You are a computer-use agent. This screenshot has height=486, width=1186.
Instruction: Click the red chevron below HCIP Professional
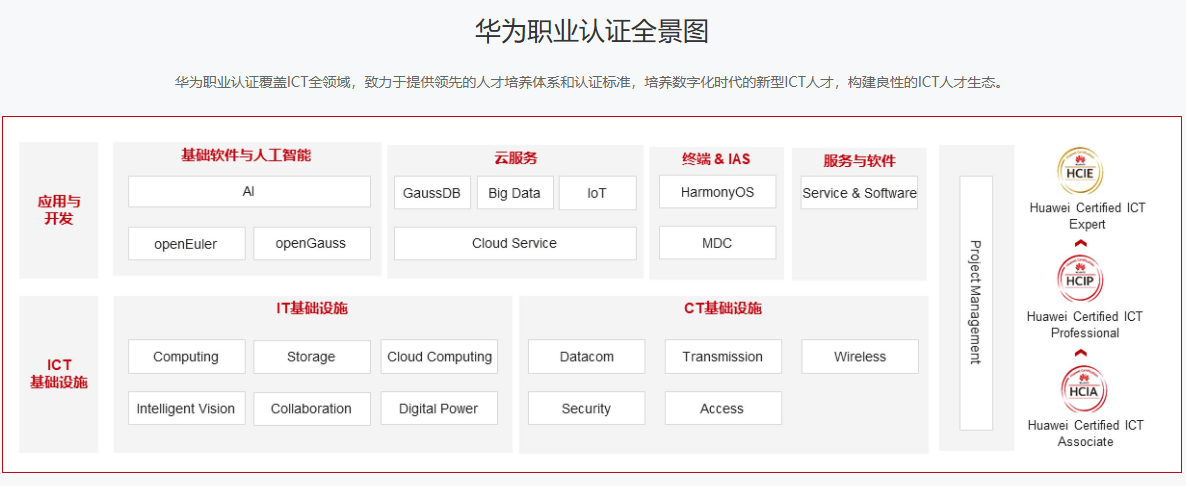coord(1082,352)
